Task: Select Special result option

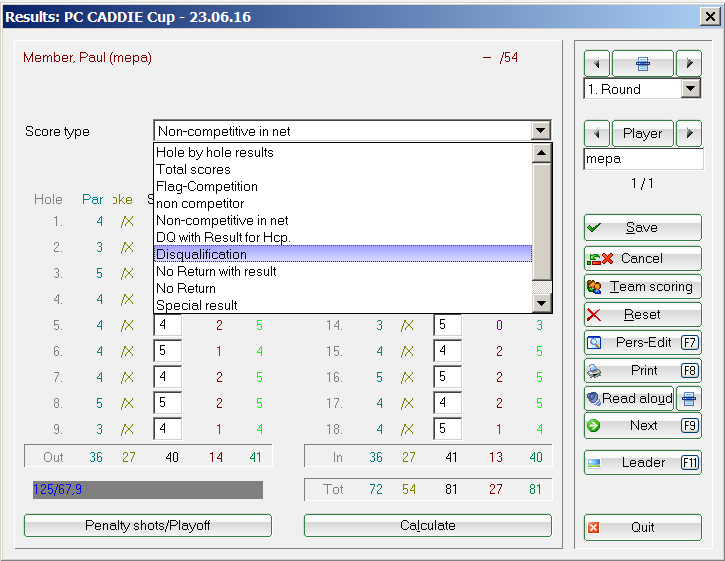Action: coord(343,305)
